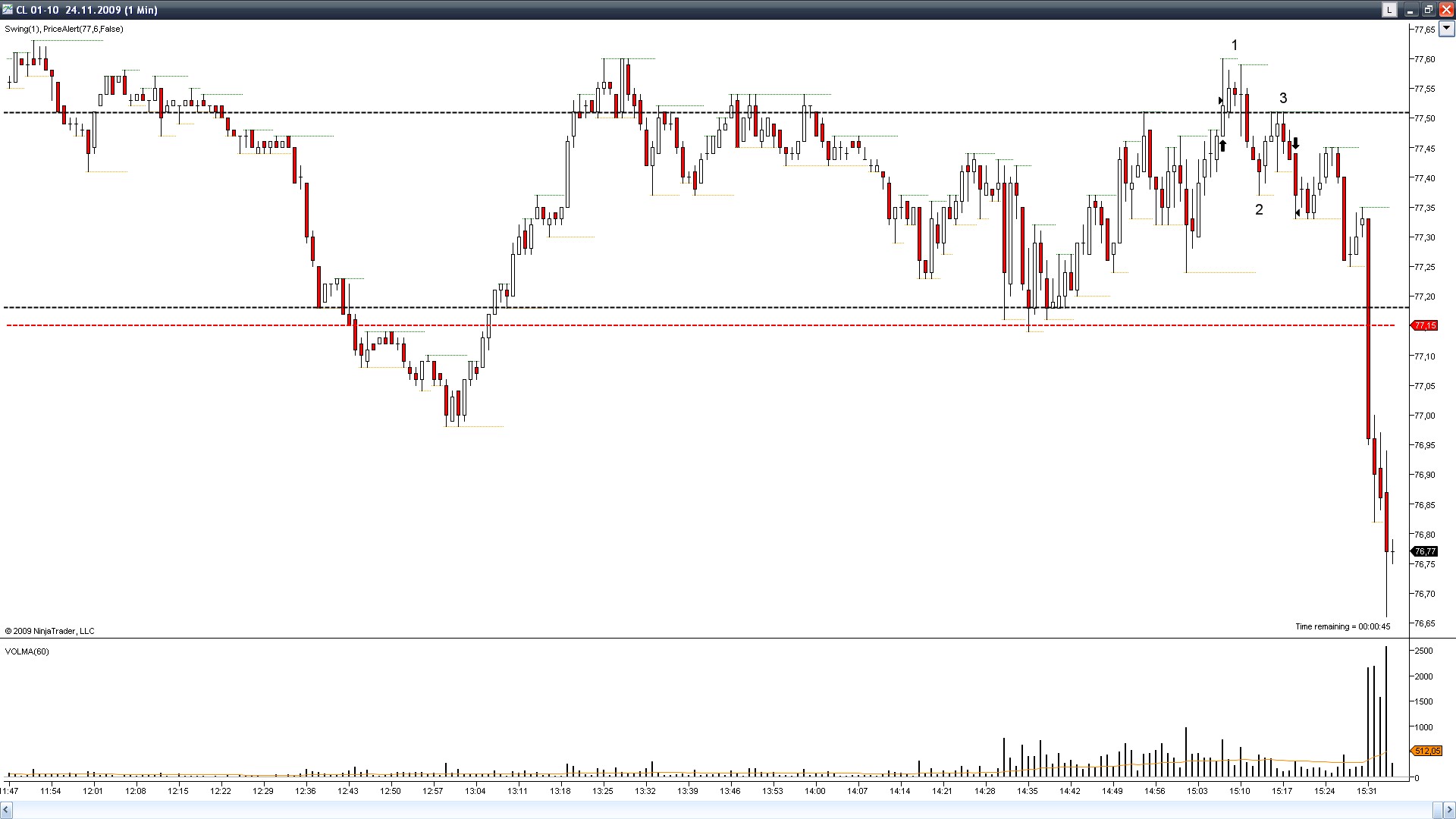Select the Swing(1), PriceAlert indicator label

64,29
